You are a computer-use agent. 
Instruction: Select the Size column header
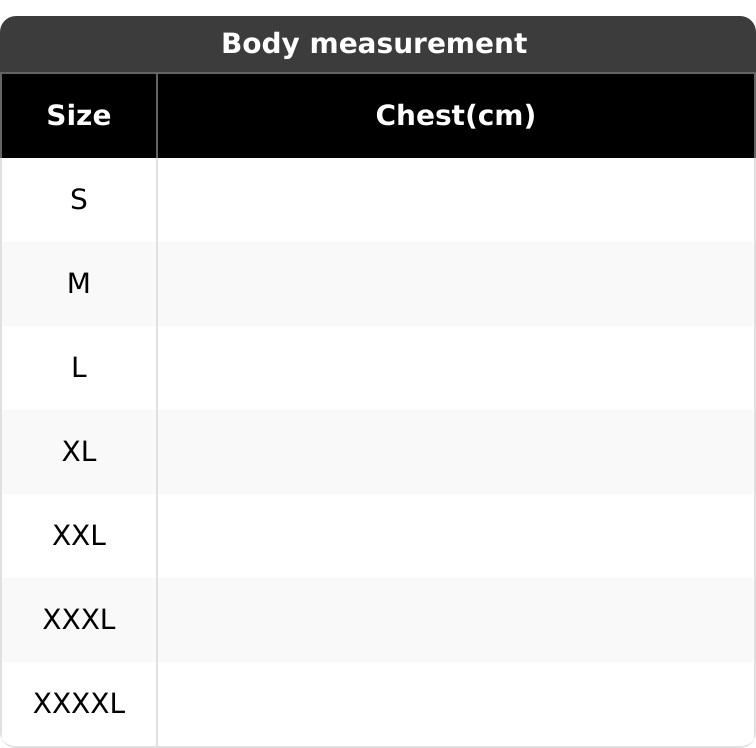pos(79,116)
